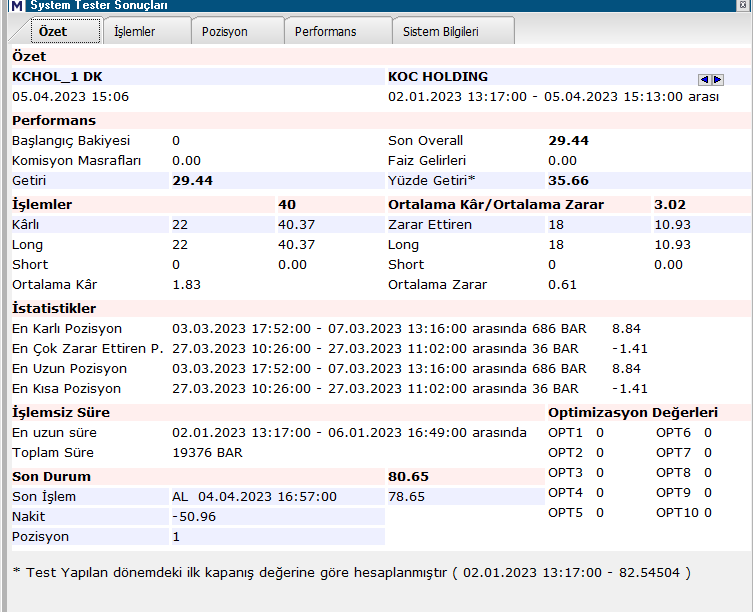Select the Son Overall value 29.44
753x612 pixels.
(569, 141)
